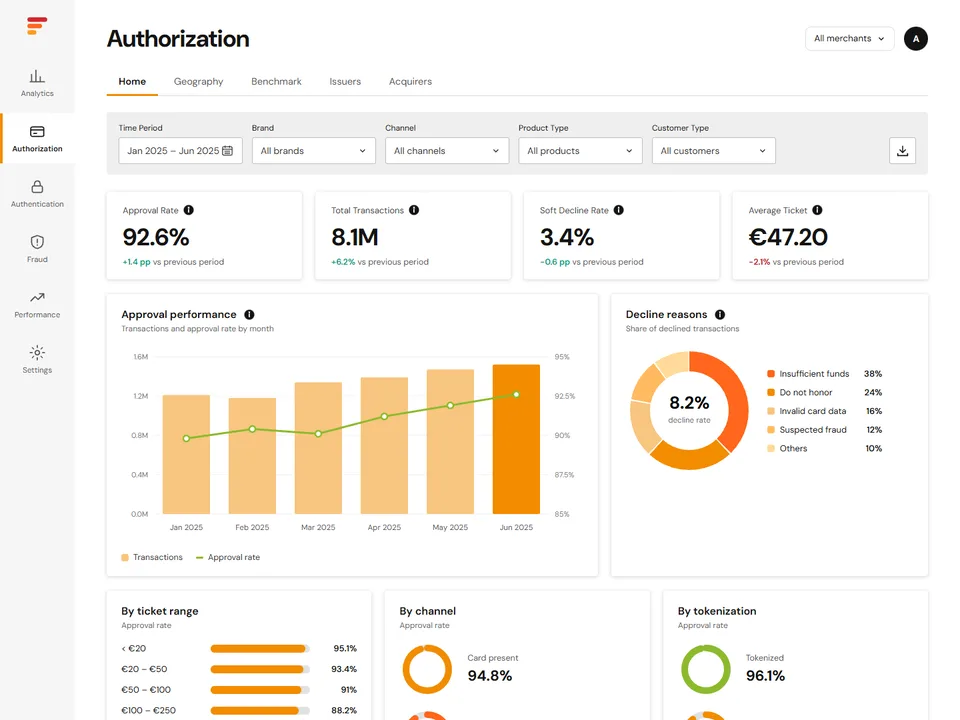Viewport: 960px width, 720px height.
Task: Click the 3.4% soft decline value
Action: click(x=567, y=238)
